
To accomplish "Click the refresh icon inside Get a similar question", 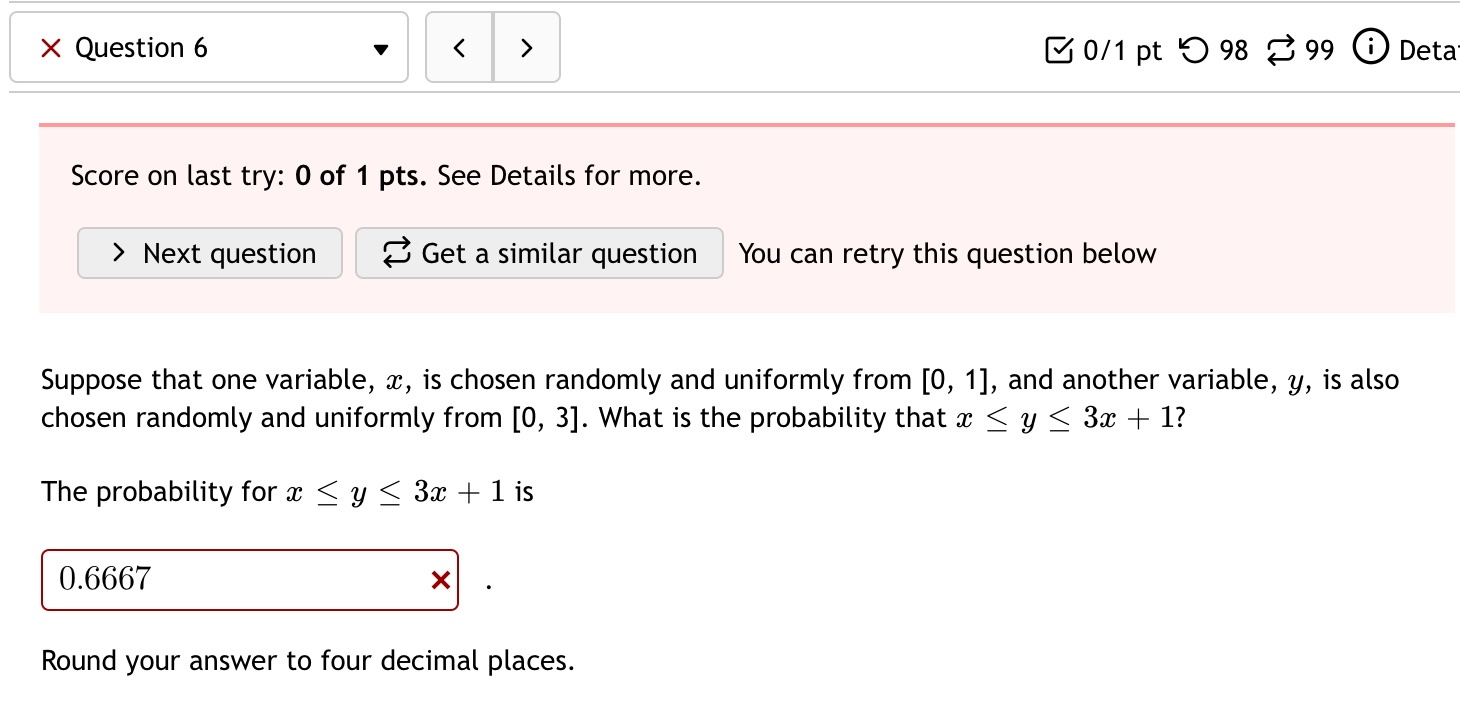I will [396, 253].
